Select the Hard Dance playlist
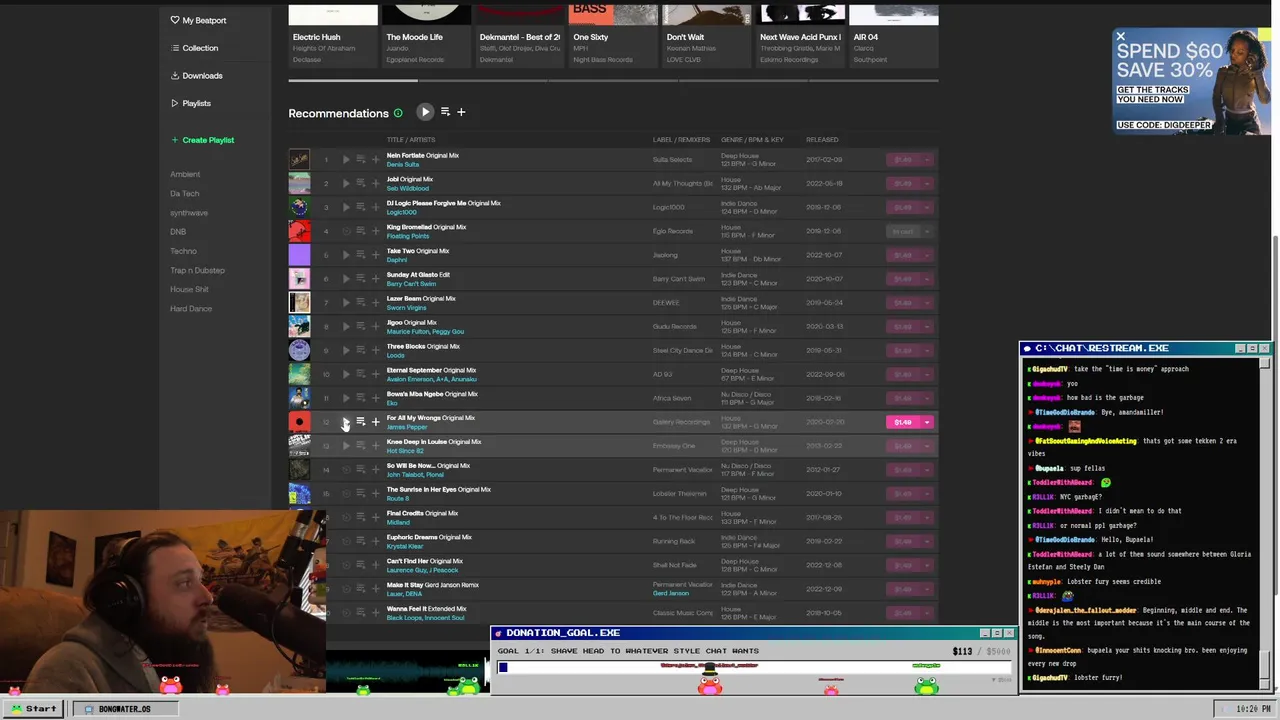This screenshot has width=1280, height=720. (x=191, y=308)
